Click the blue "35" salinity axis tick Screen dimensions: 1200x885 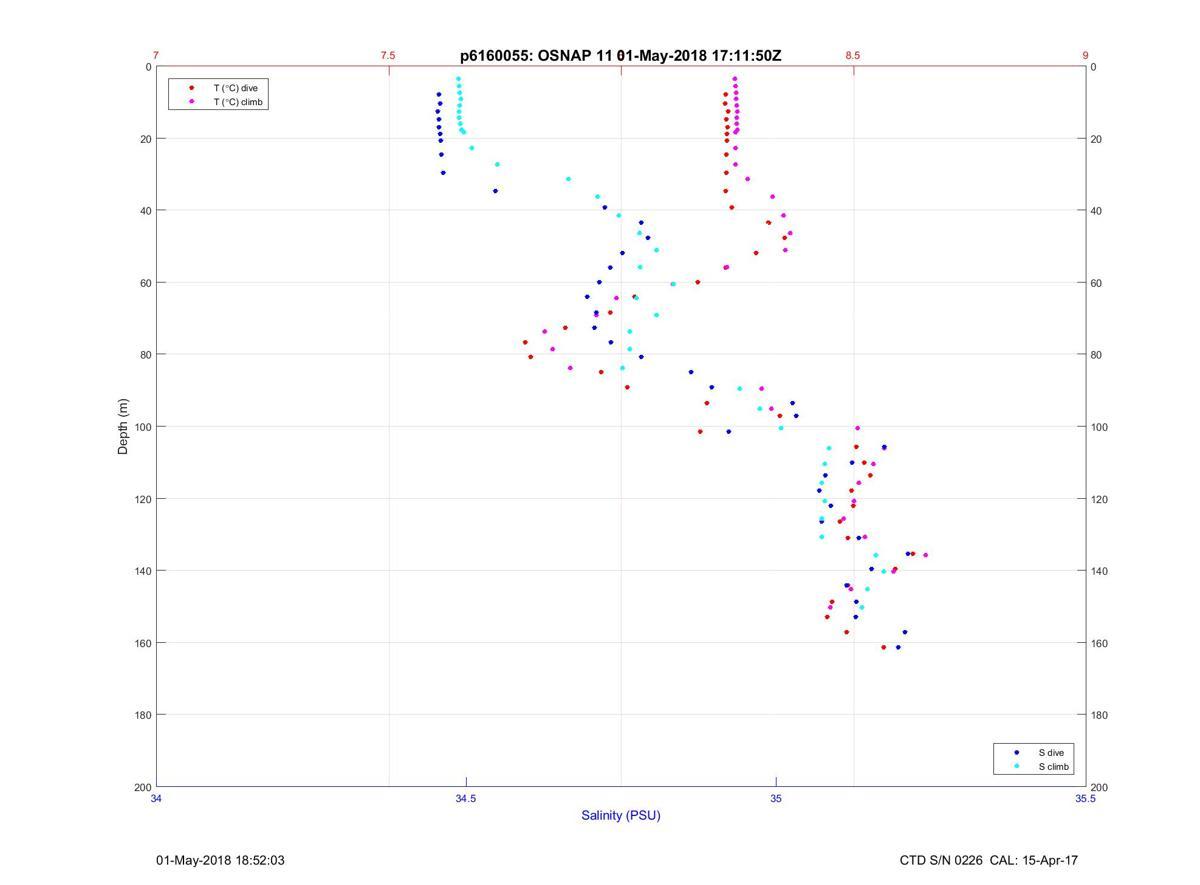(776, 798)
